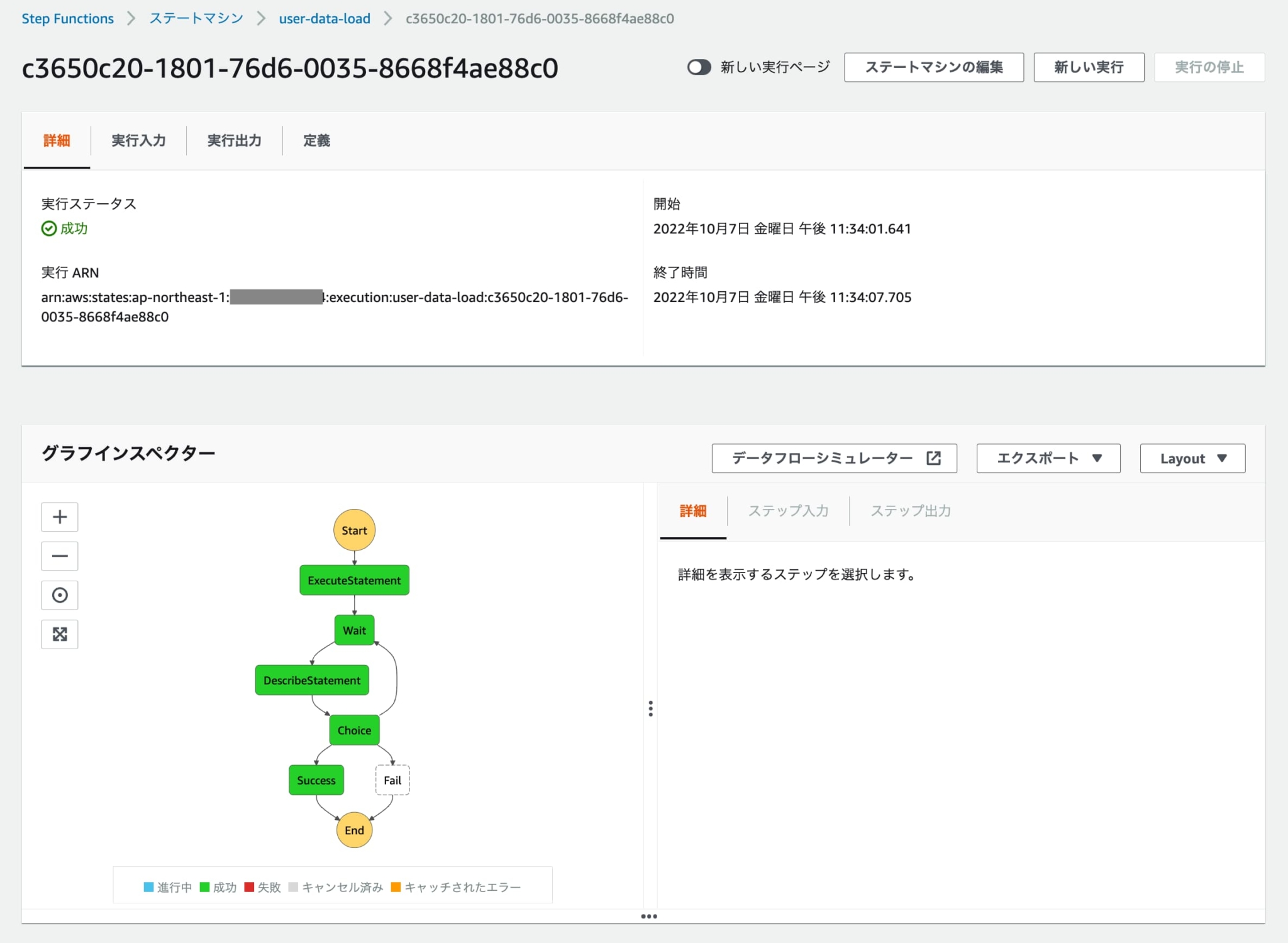Click the center graph target icon
This screenshot has height=943, width=1288.
(60, 595)
